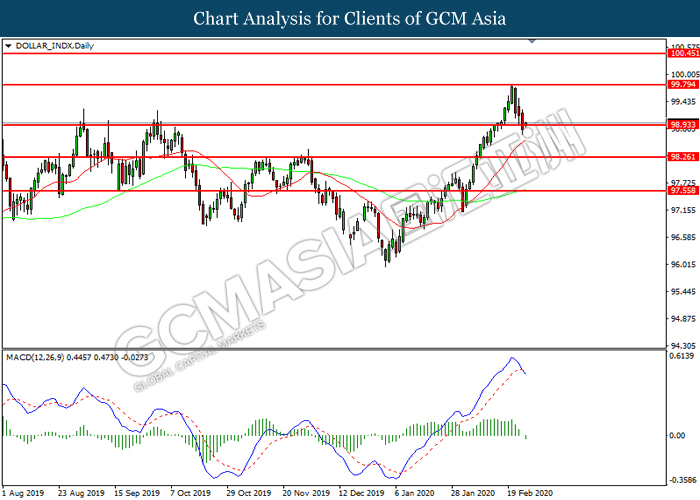The width and height of the screenshot is (700, 500).
Task: Open the dropdown arrow beside DOLLAR_INDX.Daily
Action: coord(8,46)
